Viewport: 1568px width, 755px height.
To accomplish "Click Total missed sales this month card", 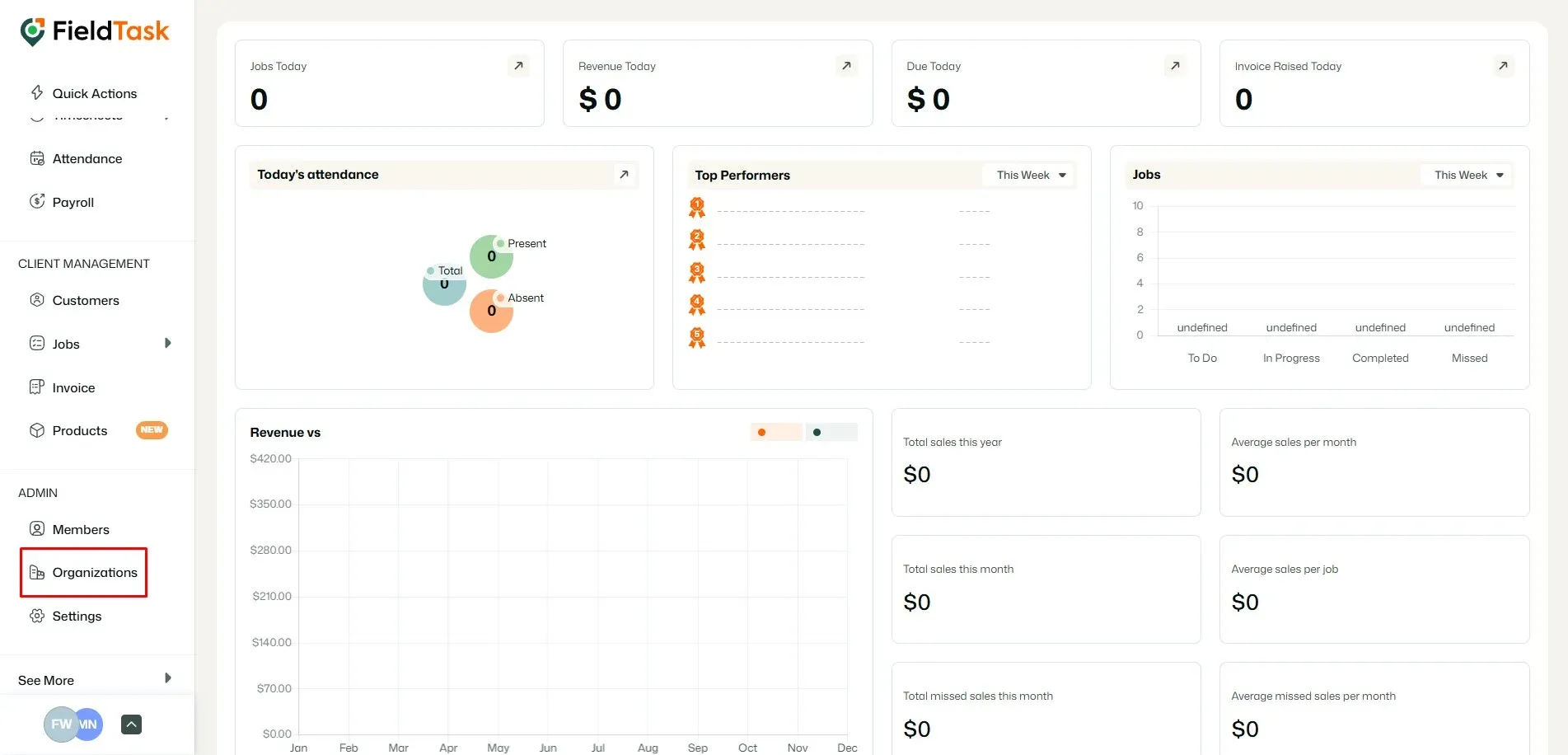I will [x=1046, y=709].
